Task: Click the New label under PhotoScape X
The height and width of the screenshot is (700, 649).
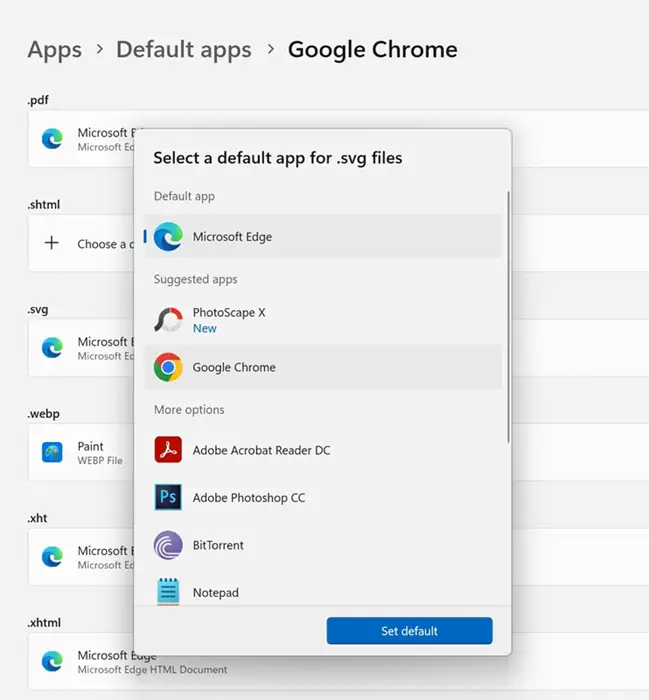Action: pyautogui.click(x=204, y=329)
